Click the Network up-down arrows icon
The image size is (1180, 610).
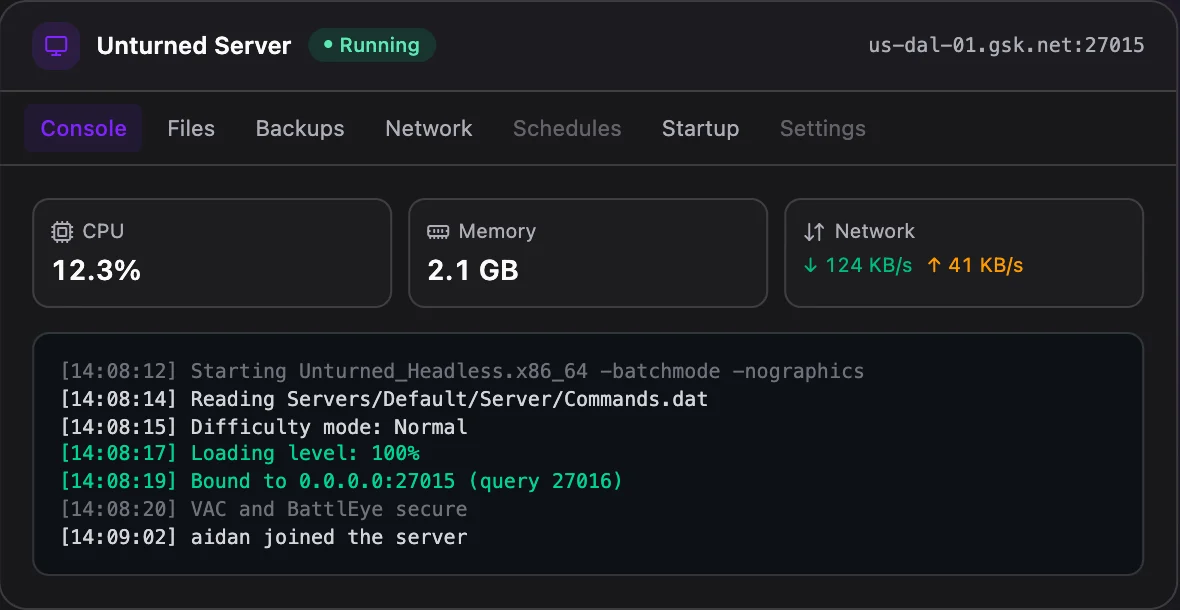coord(814,232)
